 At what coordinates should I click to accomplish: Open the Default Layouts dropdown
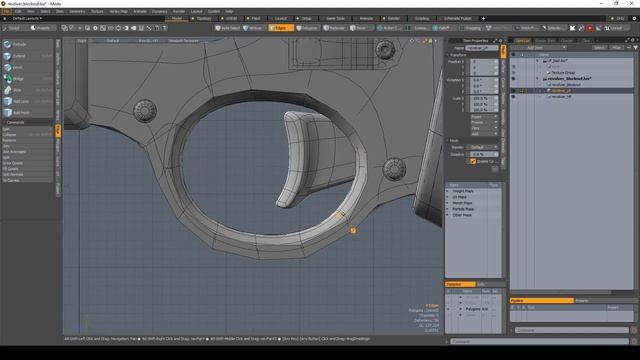(27, 18)
